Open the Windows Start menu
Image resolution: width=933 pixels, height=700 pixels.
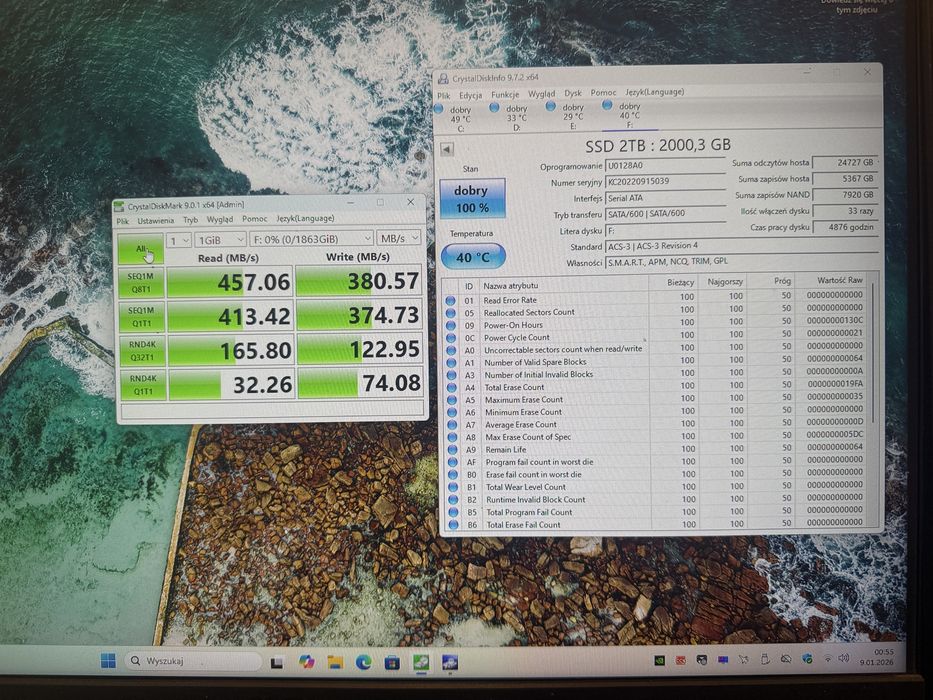pyautogui.click(x=108, y=661)
